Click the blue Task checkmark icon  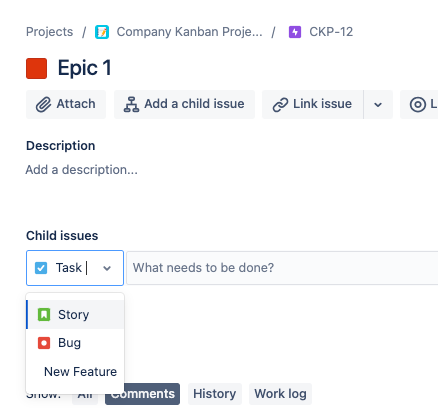(x=41, y=268)
